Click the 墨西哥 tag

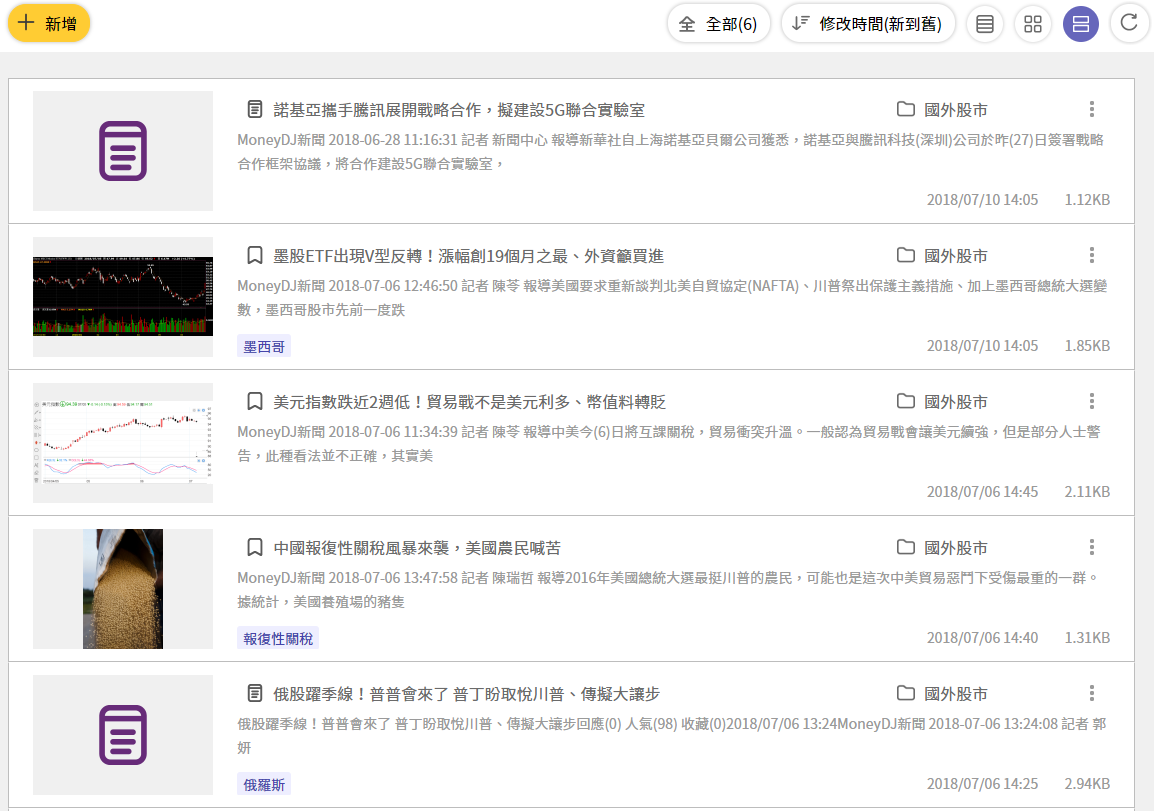[263, 346]
